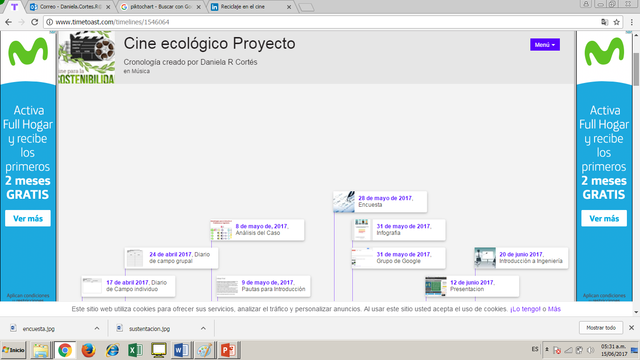Accept cookies with ¡Lo tengo! link
The width and height of the screenshot is (640, 360).
pyautogui.click(x=525, y=309)
